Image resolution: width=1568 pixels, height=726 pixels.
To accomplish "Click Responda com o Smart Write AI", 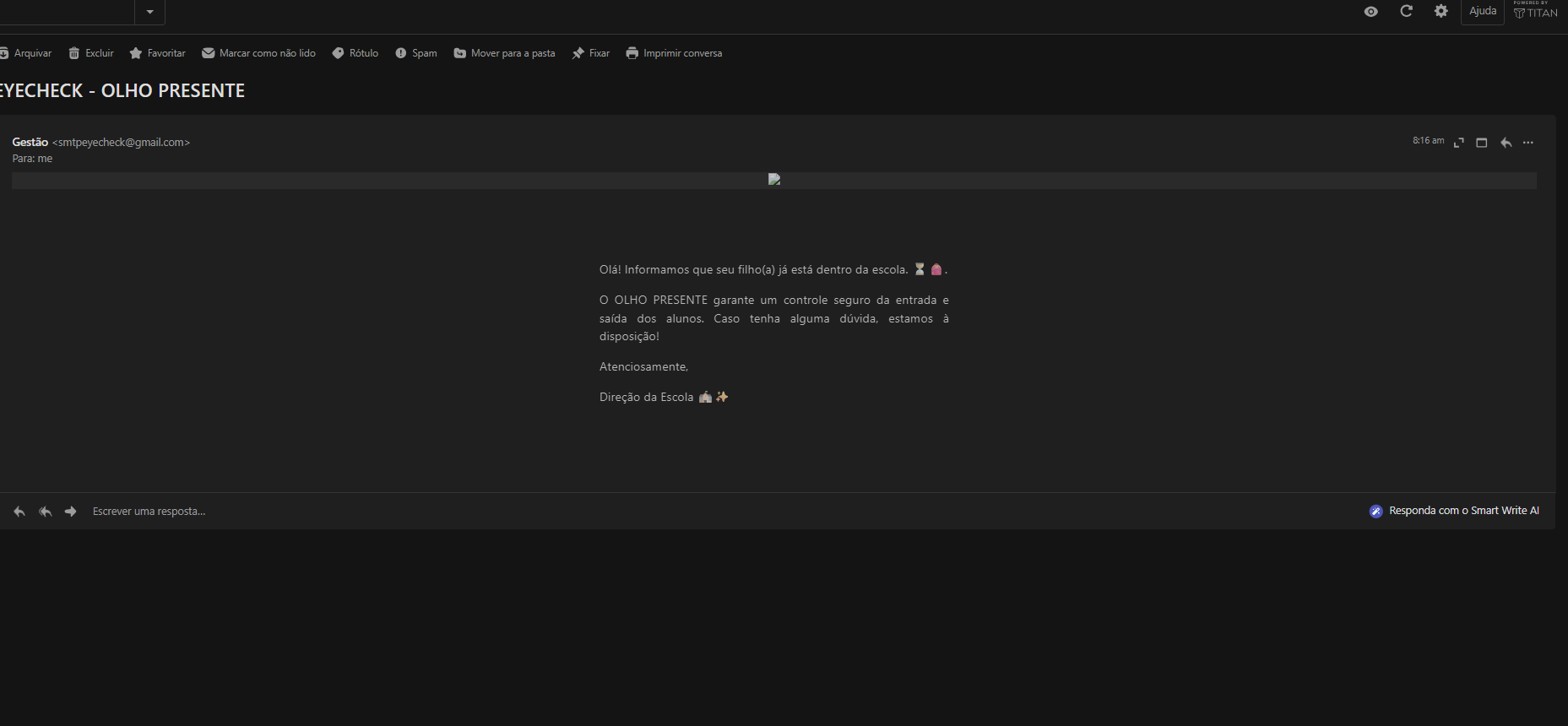I will 1454,511.
